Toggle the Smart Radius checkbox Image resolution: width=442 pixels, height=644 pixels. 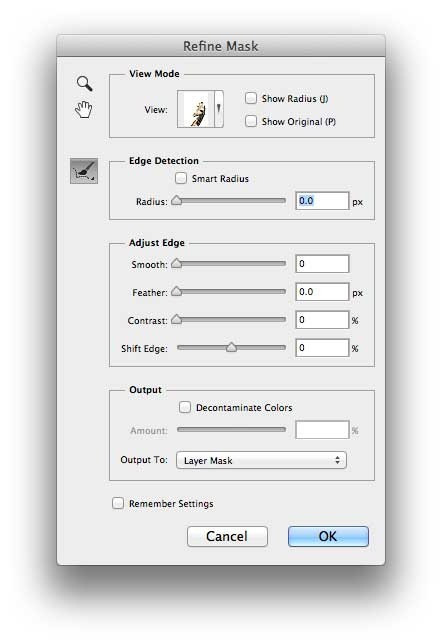point(181,178)
